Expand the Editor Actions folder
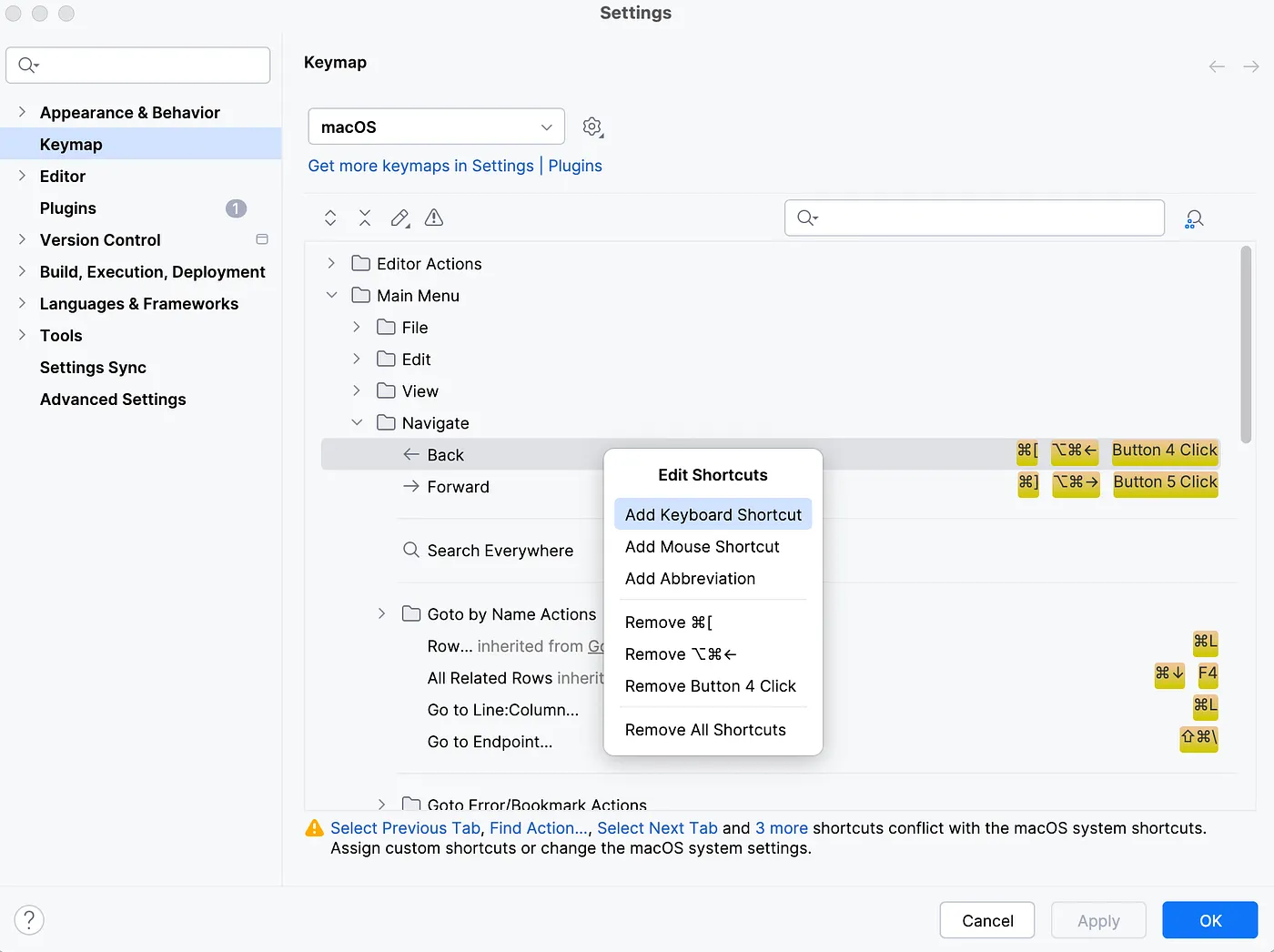This screenshot has width=1274, height=952. (x=330, y=263)
